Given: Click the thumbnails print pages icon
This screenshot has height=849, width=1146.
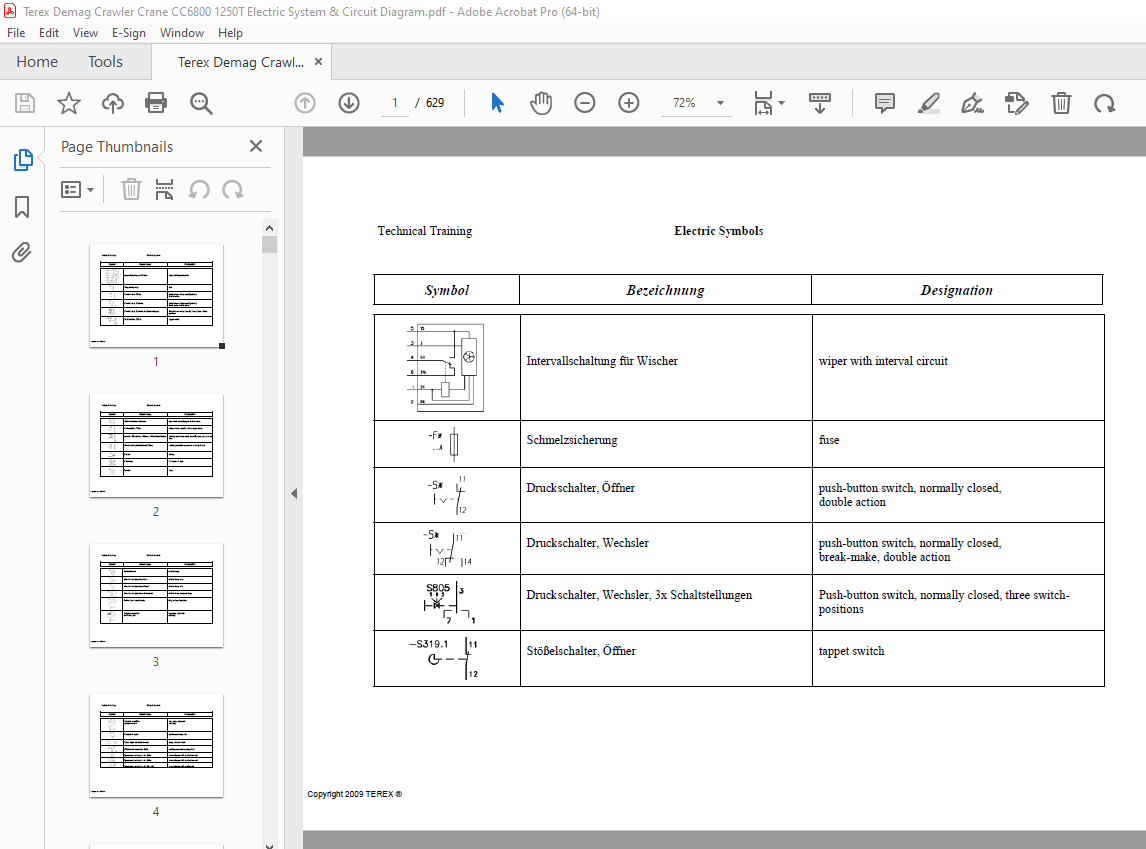Looking at the screenshot, I should click(164, 190).
